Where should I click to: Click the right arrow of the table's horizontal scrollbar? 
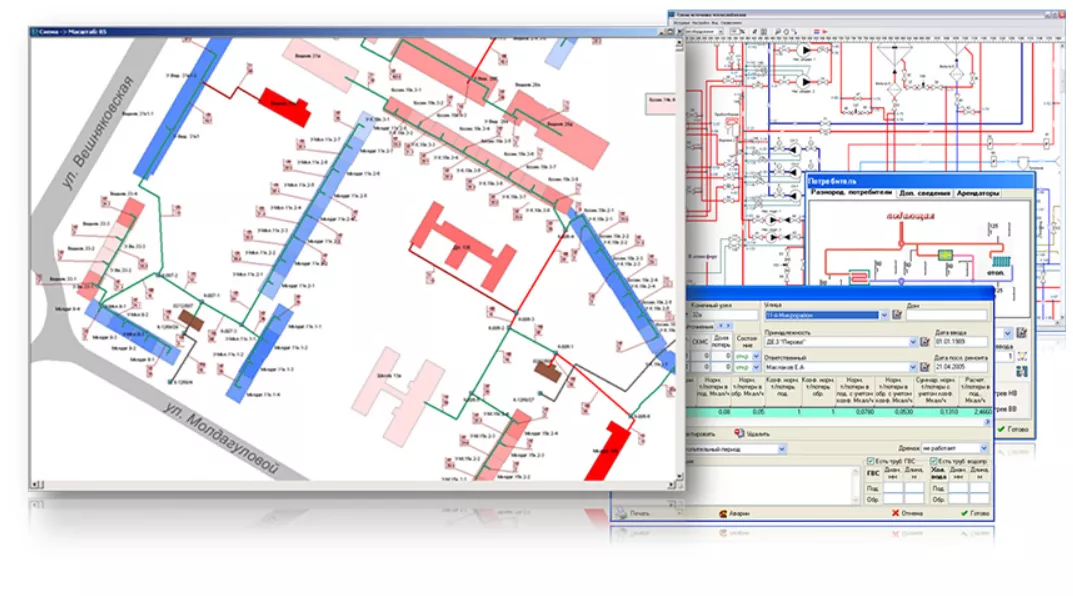[987, 422]
